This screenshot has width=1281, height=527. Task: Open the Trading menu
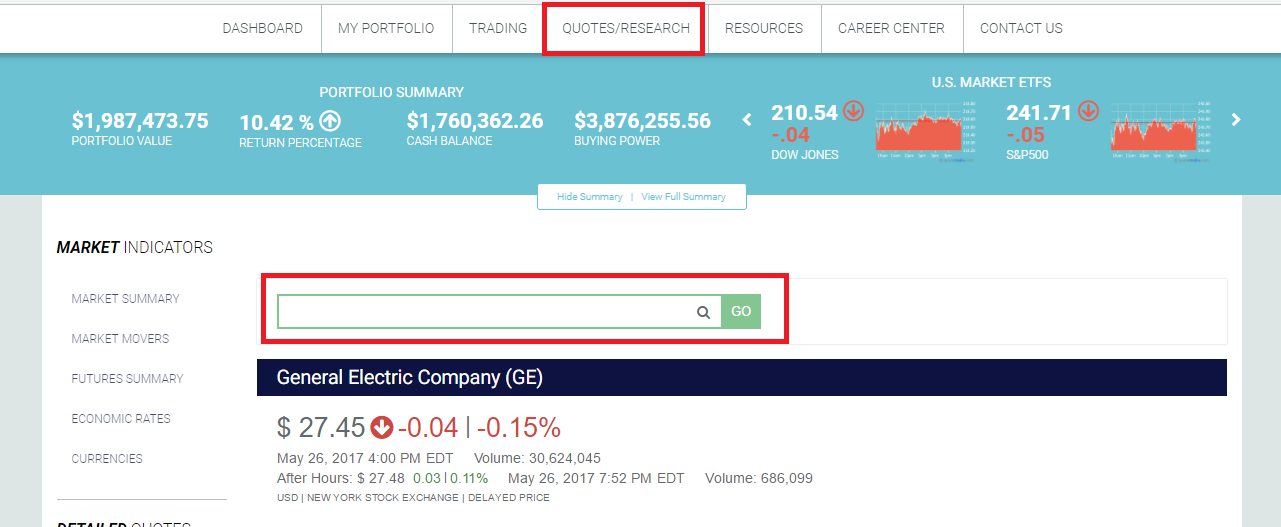[498, 28]
